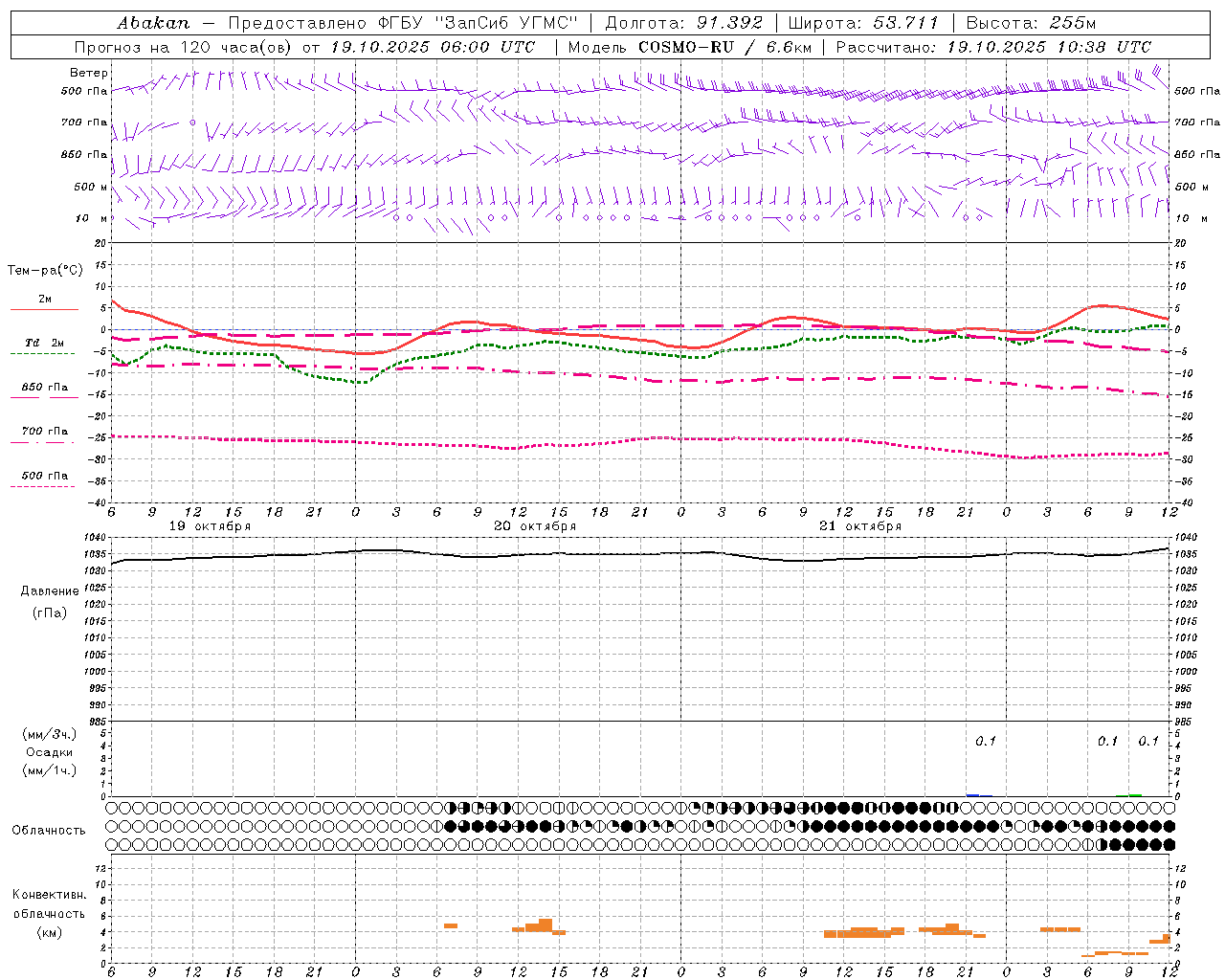Click the 20 октября date label
Viewport: 1225px width, 980px height.
[x=535, y=526]
